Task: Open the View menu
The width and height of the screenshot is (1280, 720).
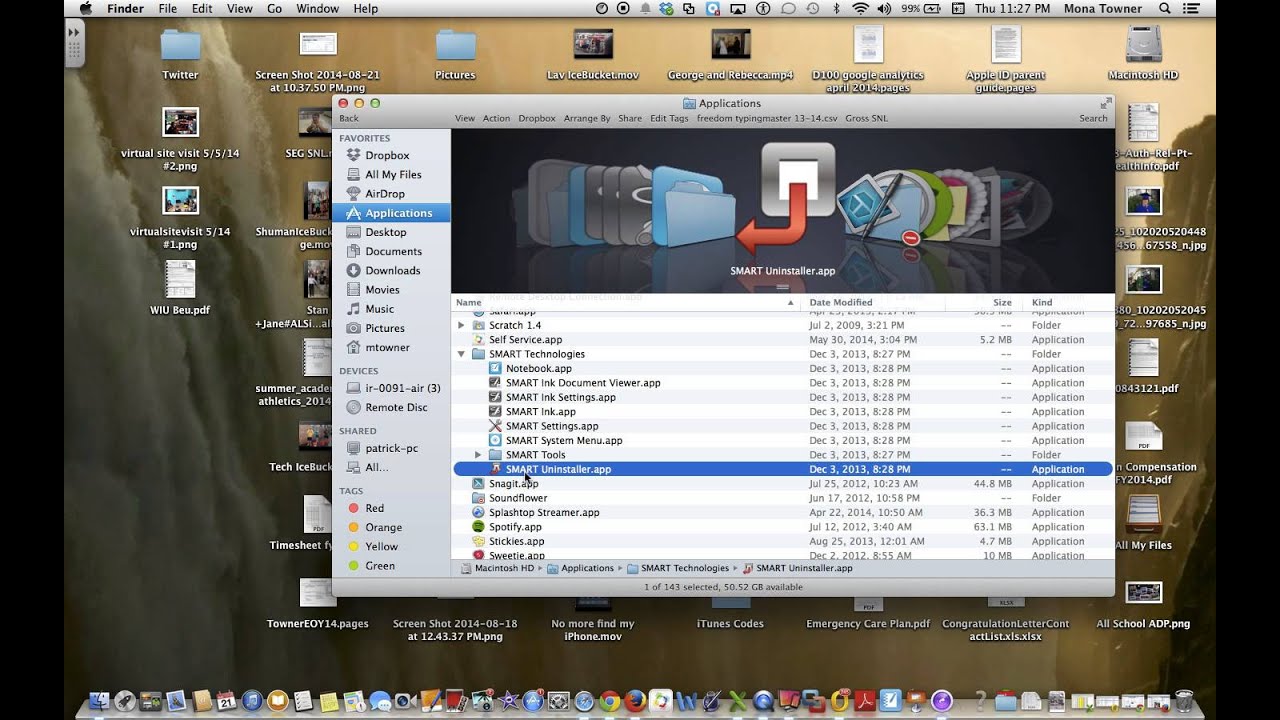Action: click(x=240, y=8)
